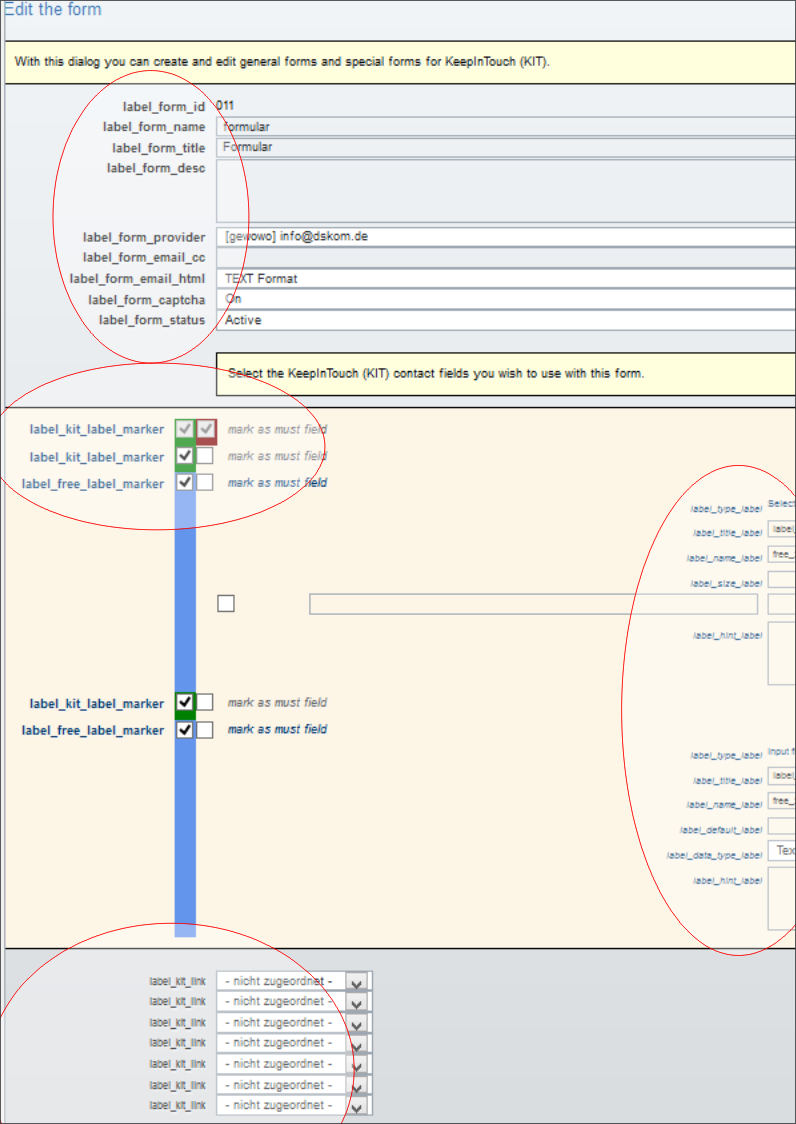Click the 'With this dialog you can create' info text
The width and height of the screenshot is (796, 1124).
pyautogui.click(x=282, y=62)
